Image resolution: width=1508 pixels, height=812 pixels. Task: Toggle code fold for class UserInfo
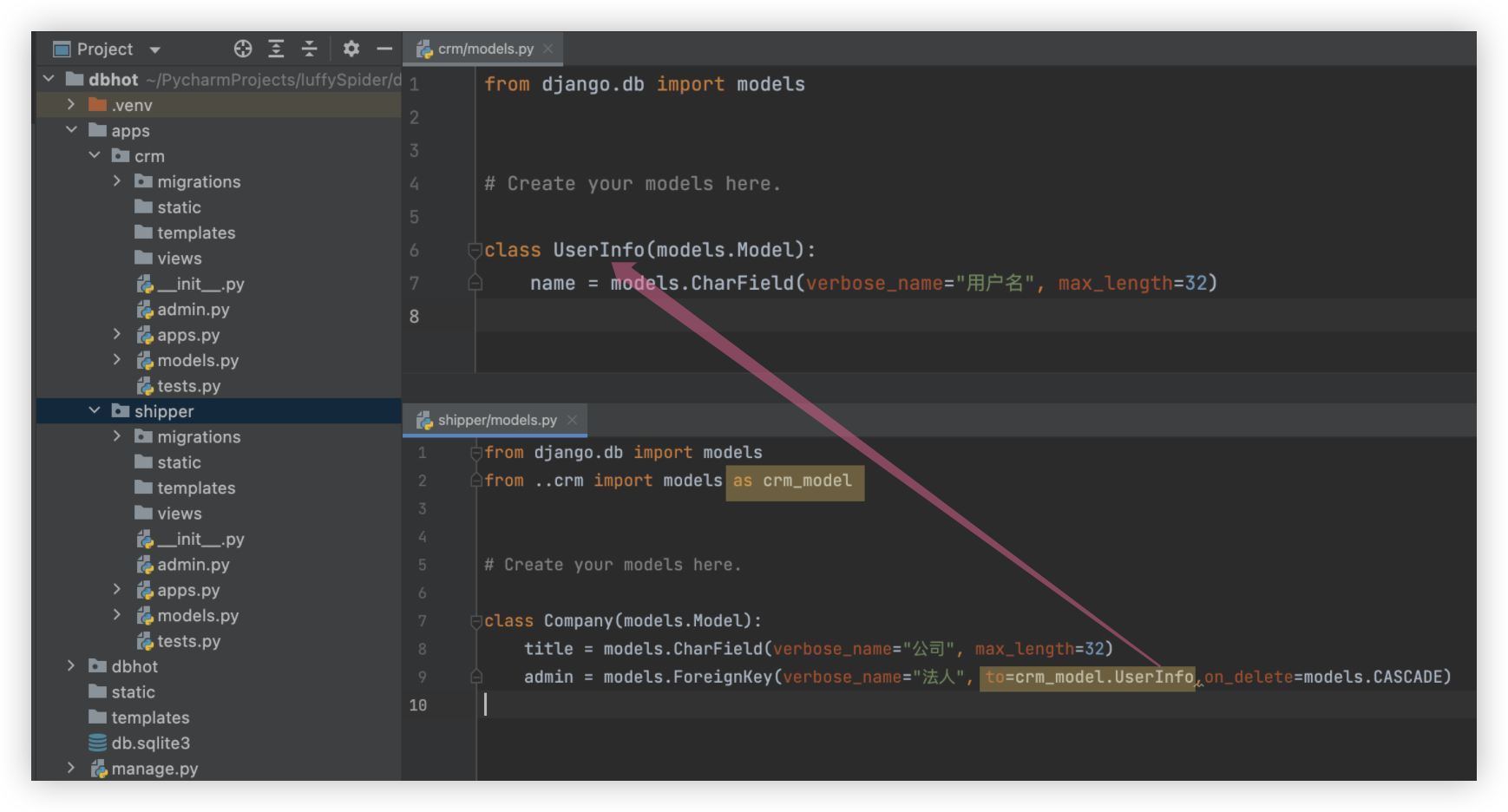pyautogui.click(x=475, y=251)
